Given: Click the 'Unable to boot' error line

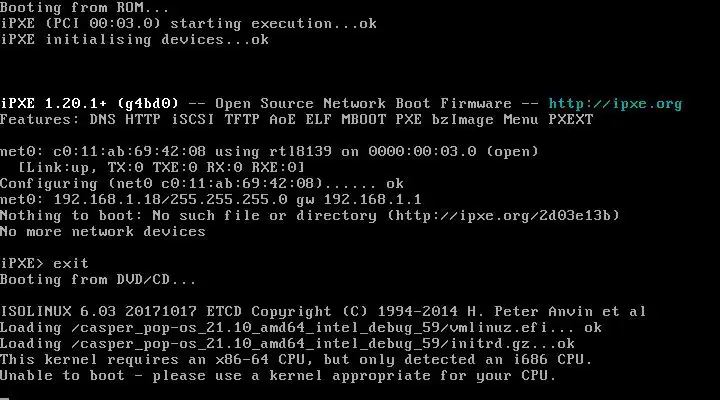Looking at the screenshot, I should pos(60,375).
